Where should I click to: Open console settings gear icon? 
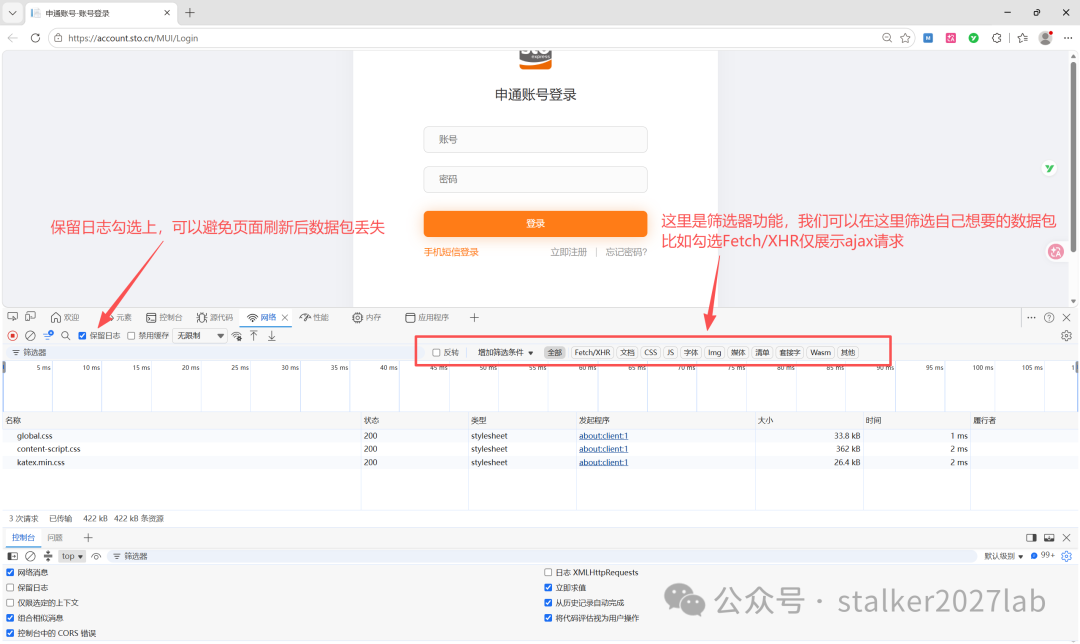pyautogui.click(x=1066, y=556)
